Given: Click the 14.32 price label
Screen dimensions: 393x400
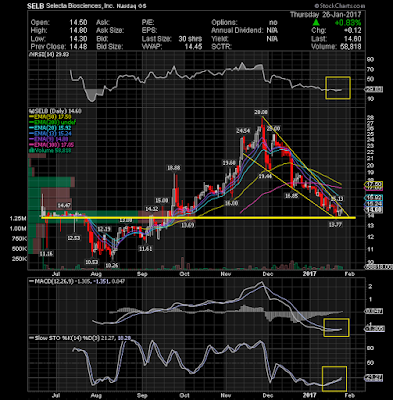Looking at the screenshot, I should [x=152, y=209].
